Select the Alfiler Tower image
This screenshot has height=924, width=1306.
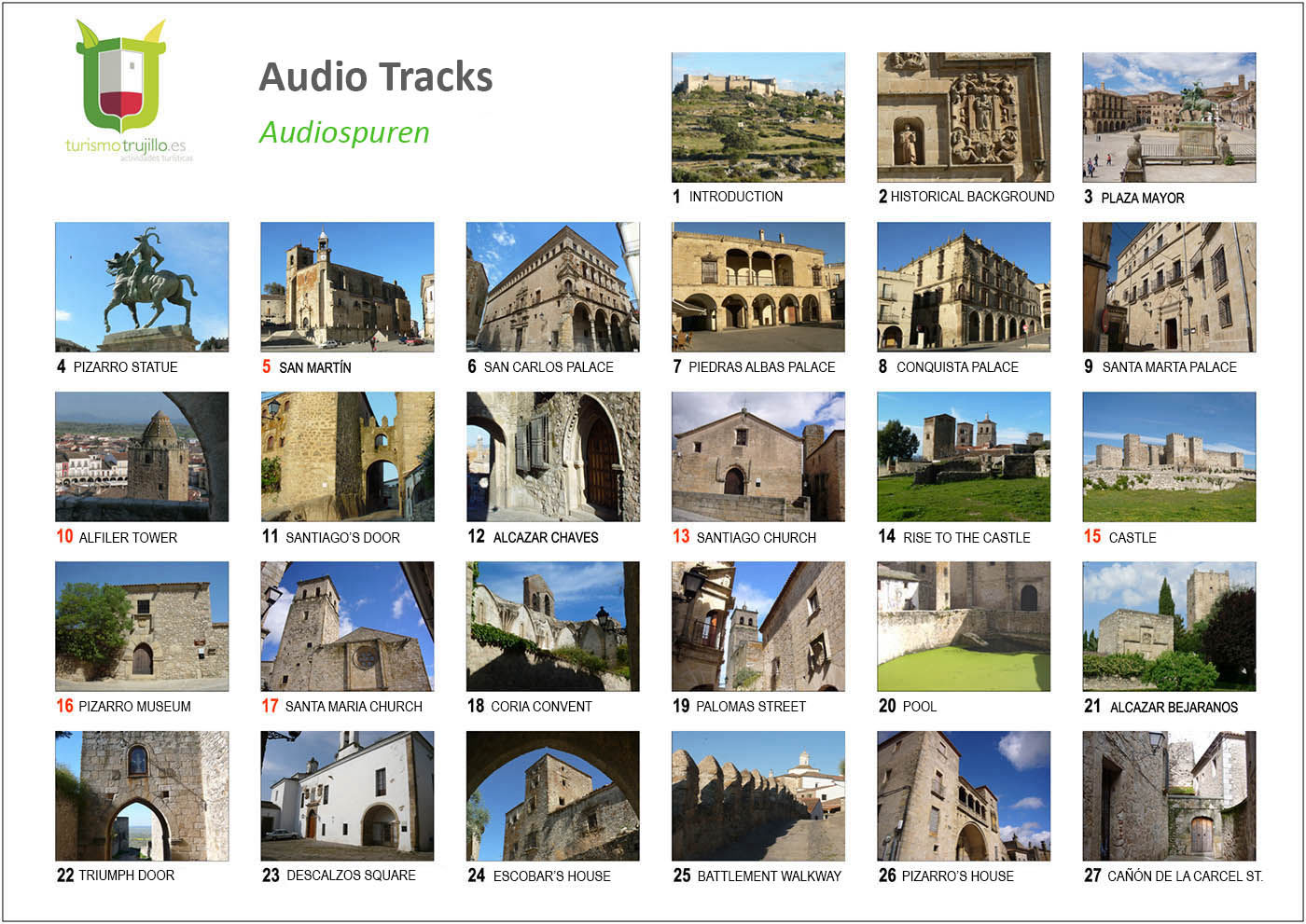[142, 457]
